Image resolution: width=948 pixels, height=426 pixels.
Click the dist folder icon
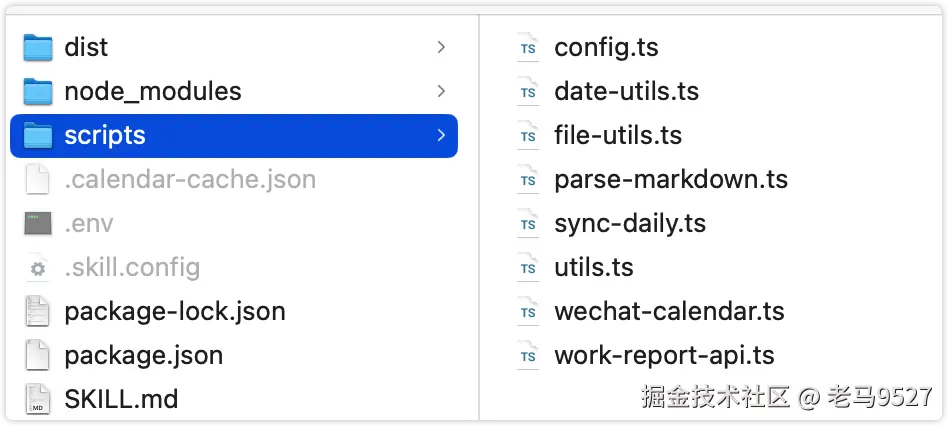(x=38, y=47)
